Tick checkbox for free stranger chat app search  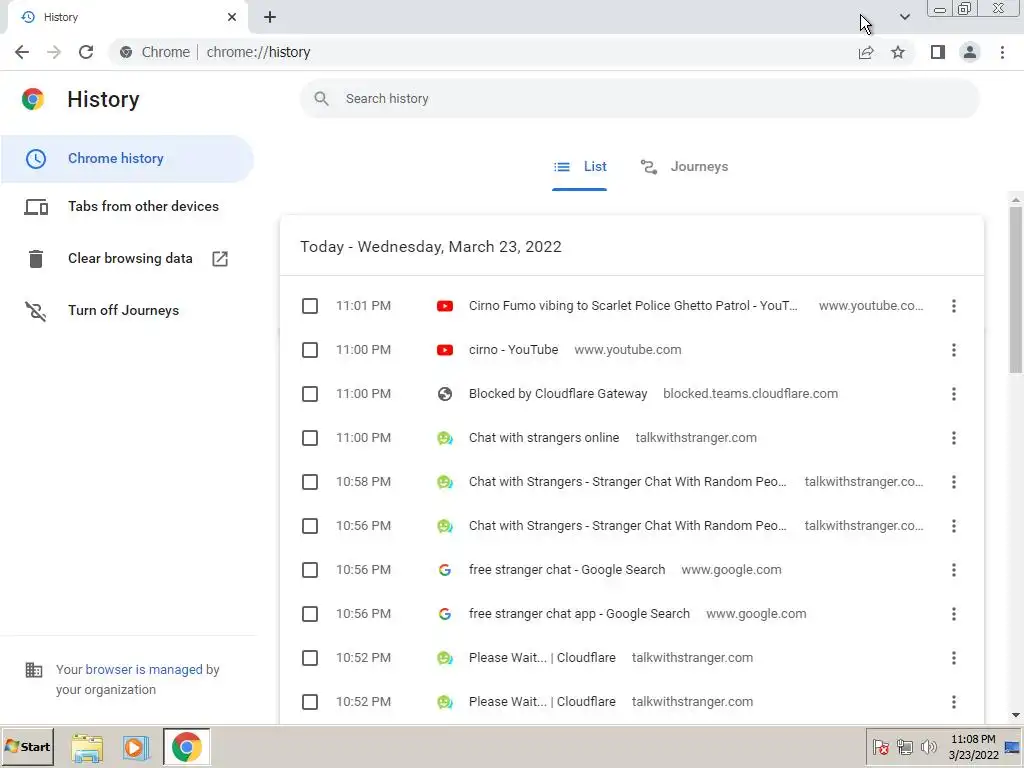point(310,614)
